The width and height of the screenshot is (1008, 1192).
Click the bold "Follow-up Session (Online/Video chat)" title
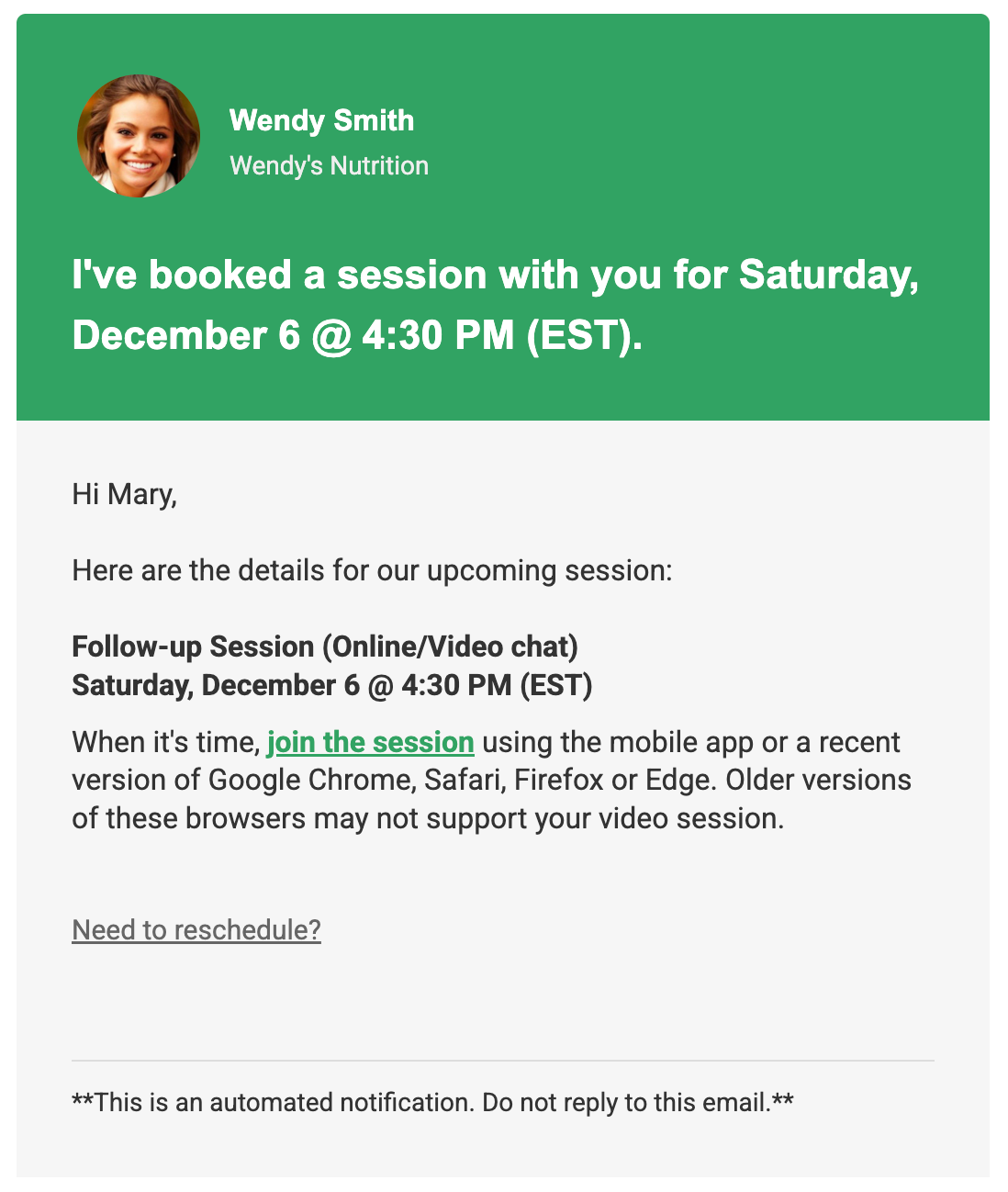click(x=325, y=647)
